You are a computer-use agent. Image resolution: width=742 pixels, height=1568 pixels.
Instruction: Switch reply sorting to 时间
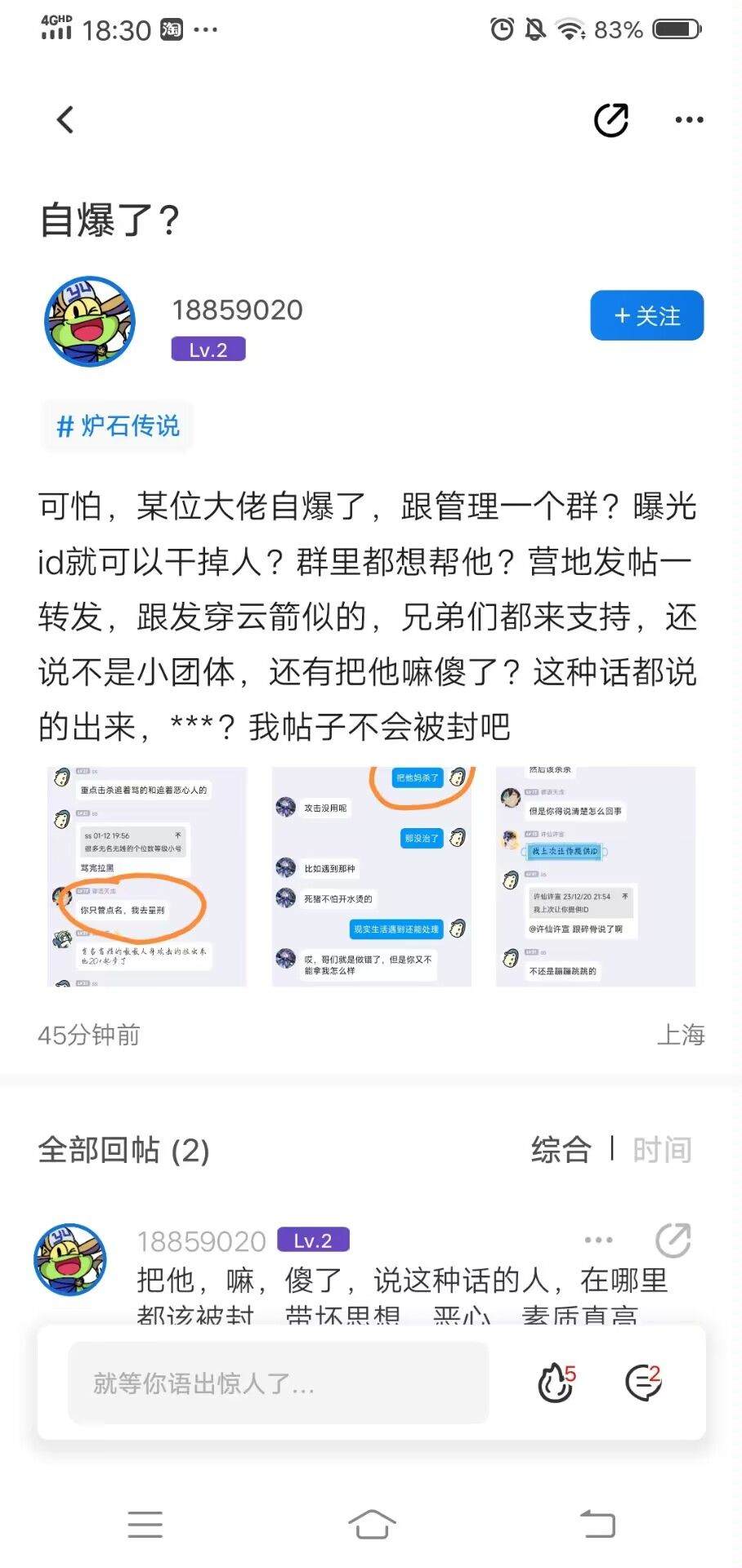pos(663,1150)
